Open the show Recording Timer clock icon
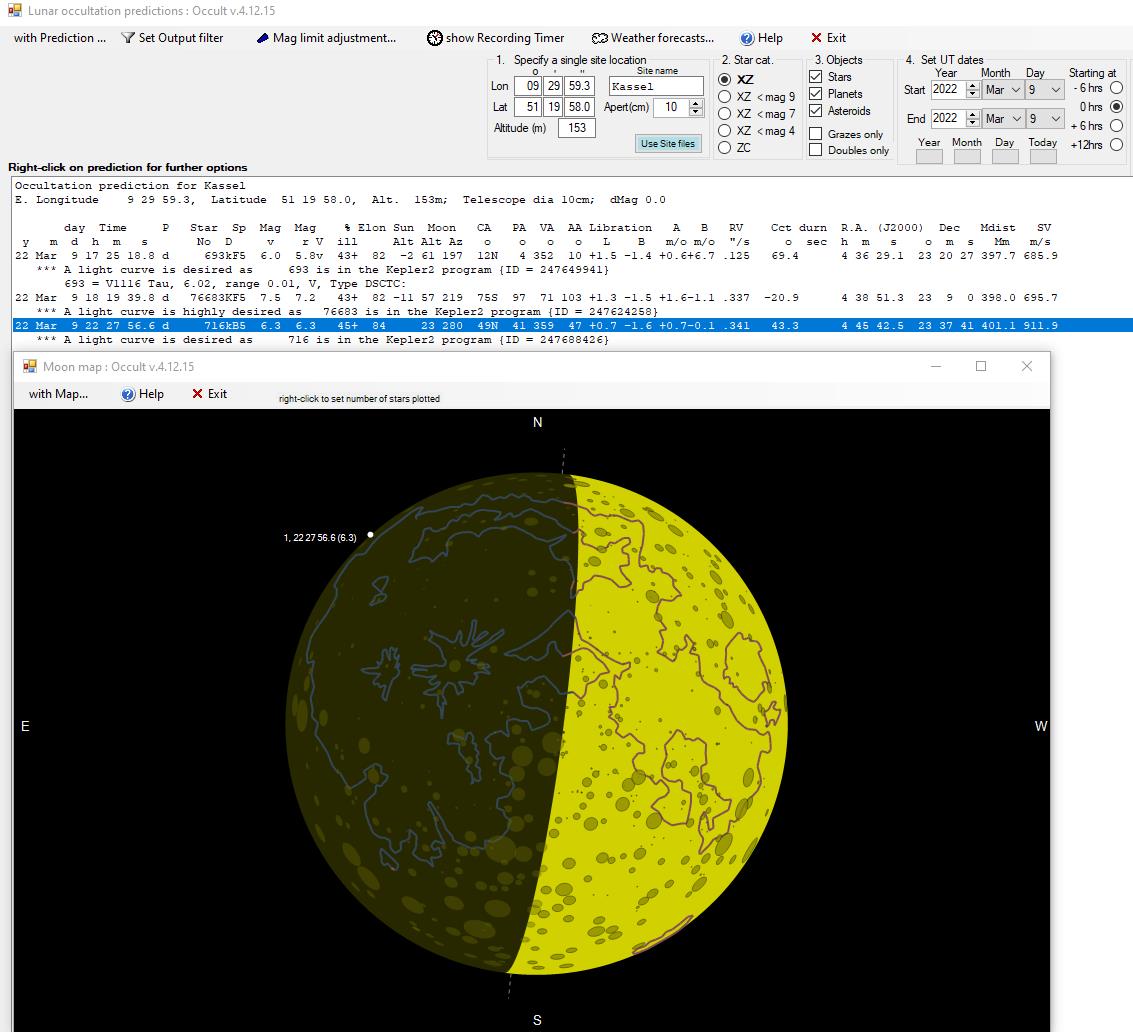The height and width of the screenshot is (1032, 1133). click(435, 38)
